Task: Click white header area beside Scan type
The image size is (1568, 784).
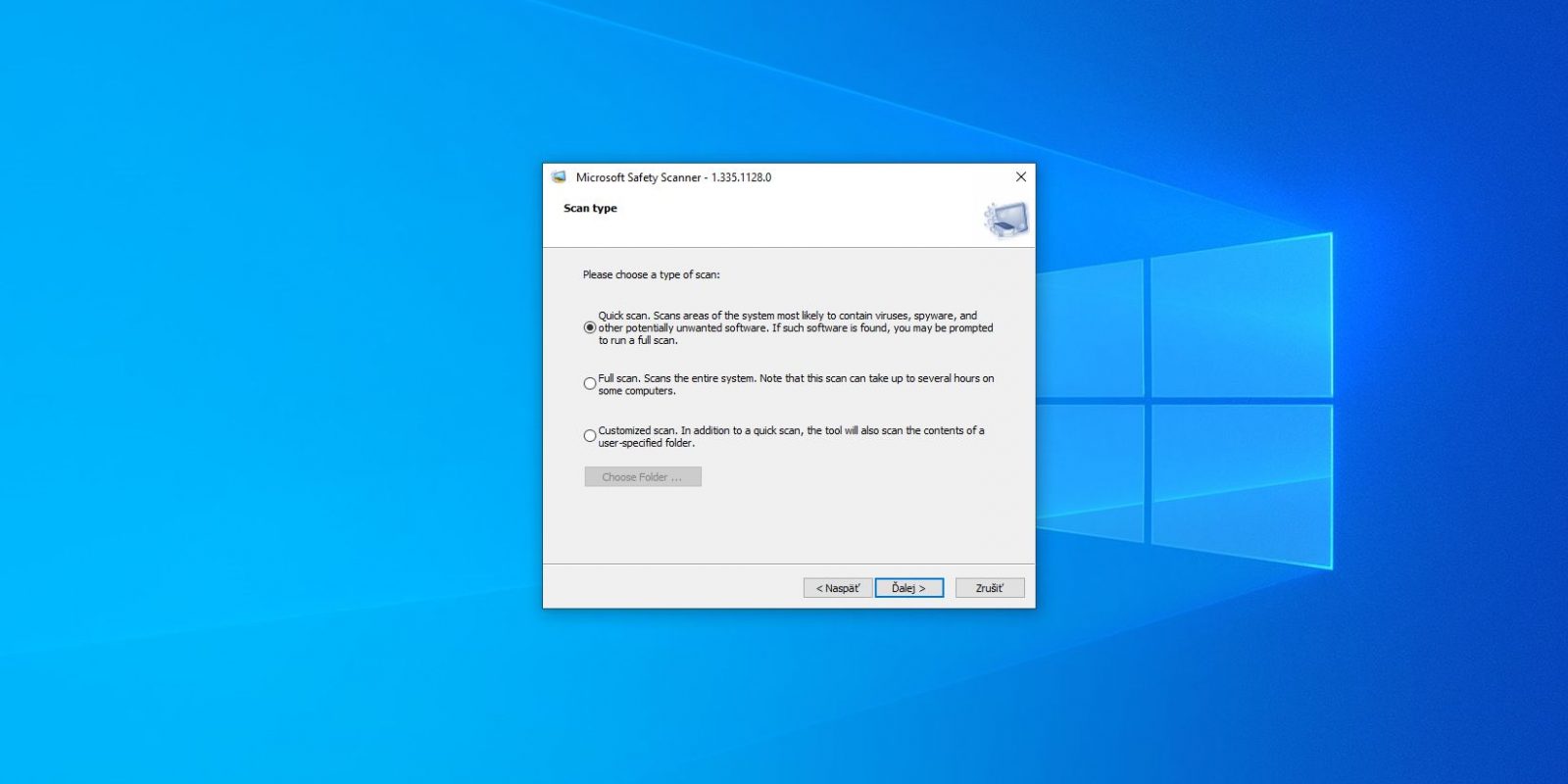Action: 794,220
